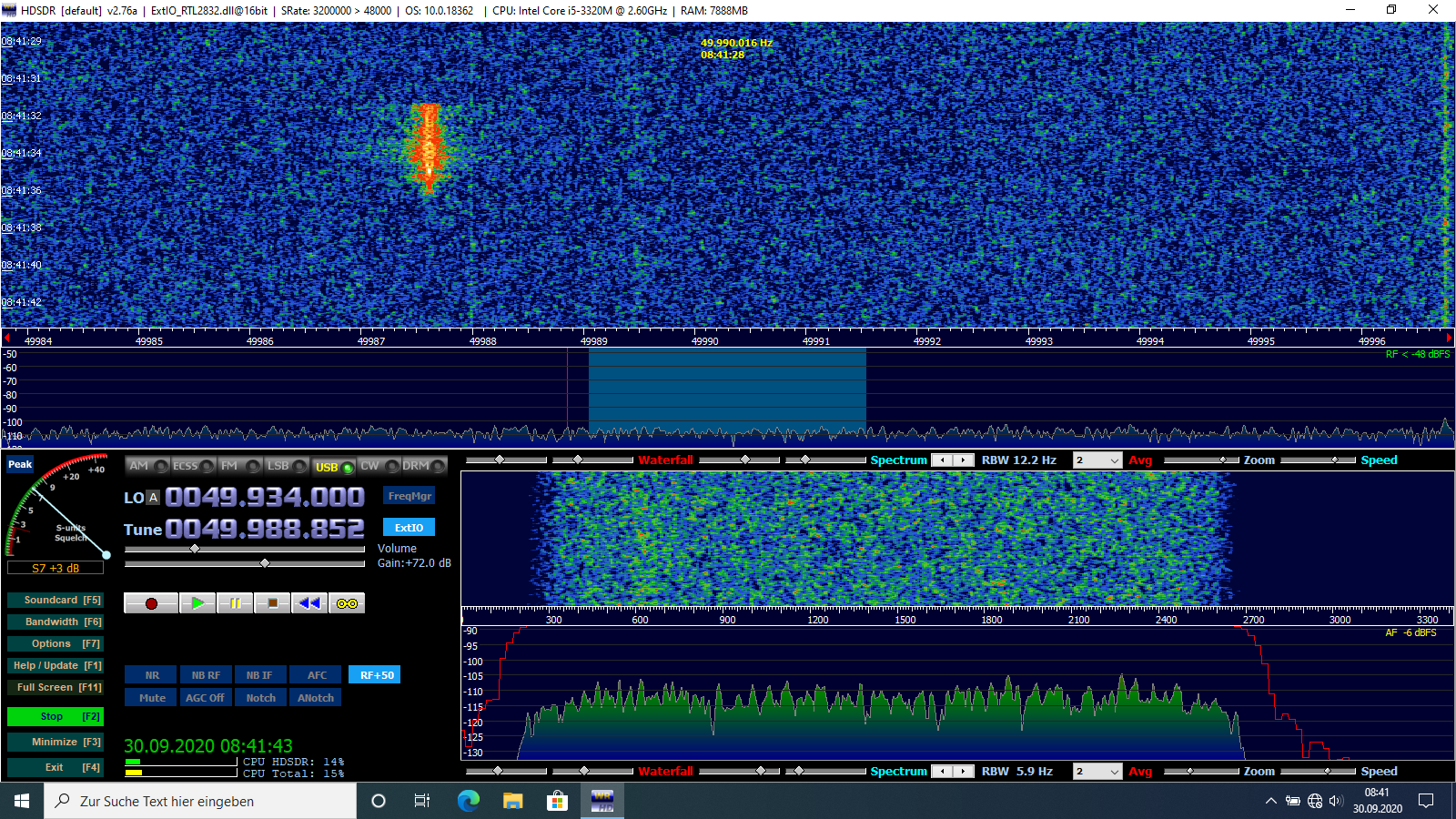Open lower Avg dropdown showing 2
1456x819 pixels.
coord(1097,772)
